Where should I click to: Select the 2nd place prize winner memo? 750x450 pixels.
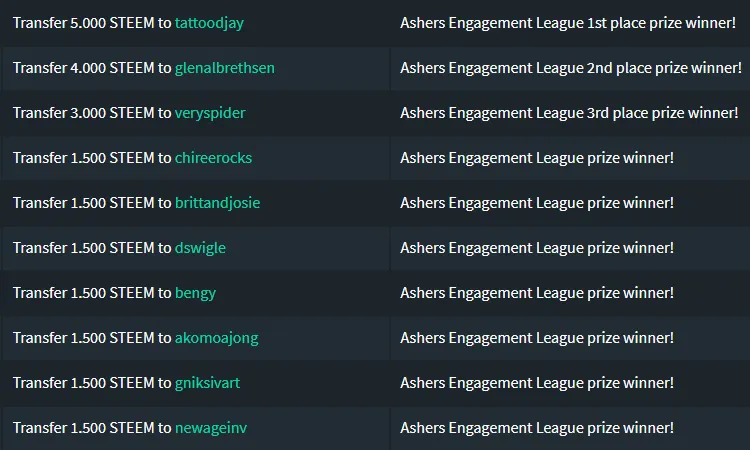(x=570, y=68)
